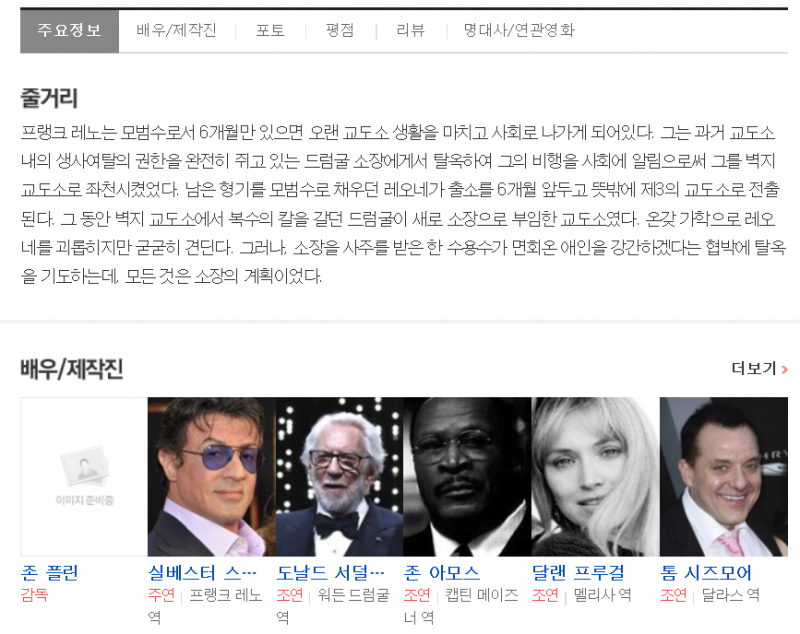Open the 도날드 서덜… name link

[x=331, y=573]
